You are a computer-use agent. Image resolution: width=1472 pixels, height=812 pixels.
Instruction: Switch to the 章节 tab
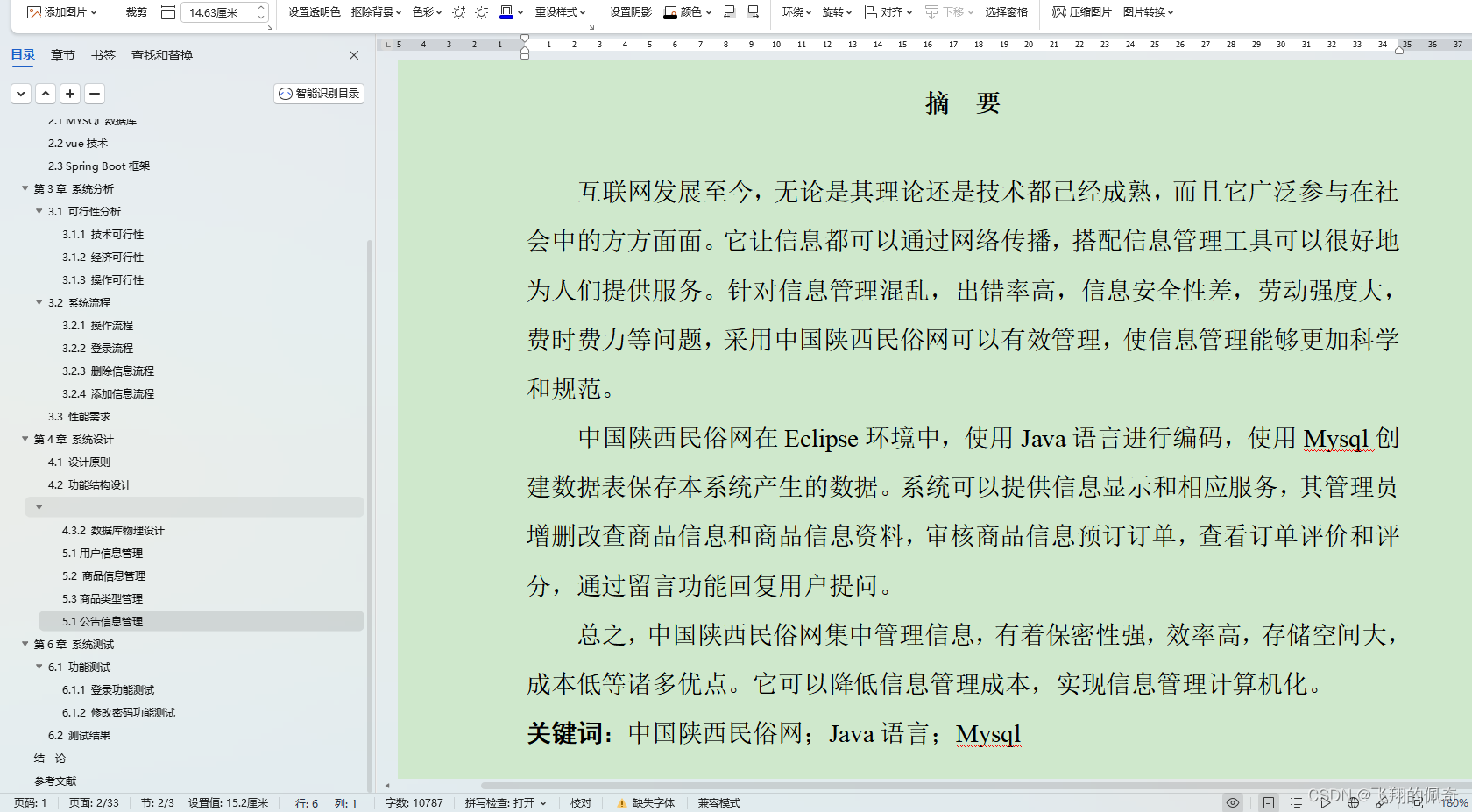pyautogui.click(x=63, y=55)
